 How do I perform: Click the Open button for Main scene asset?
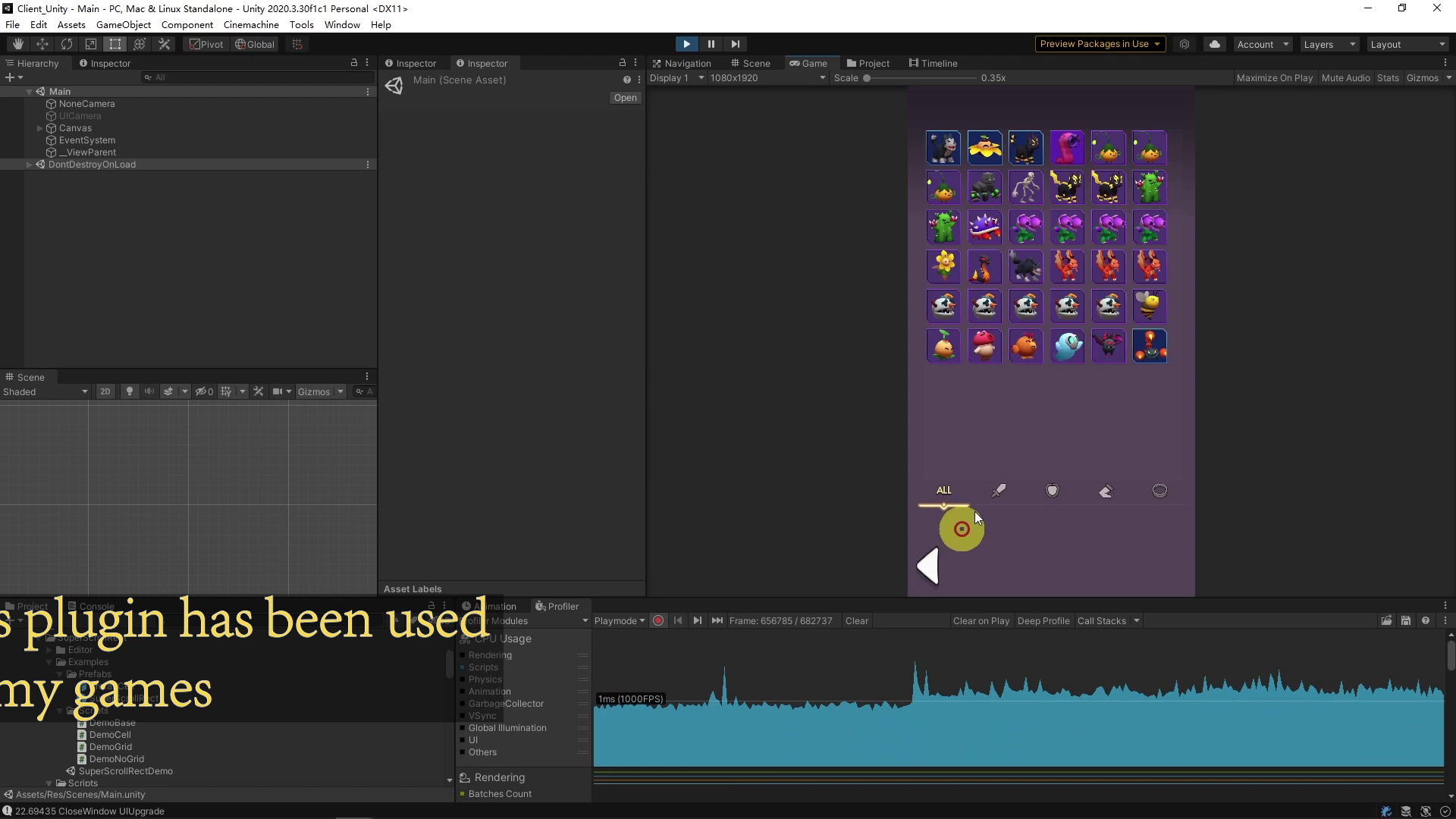pos(625,98)
